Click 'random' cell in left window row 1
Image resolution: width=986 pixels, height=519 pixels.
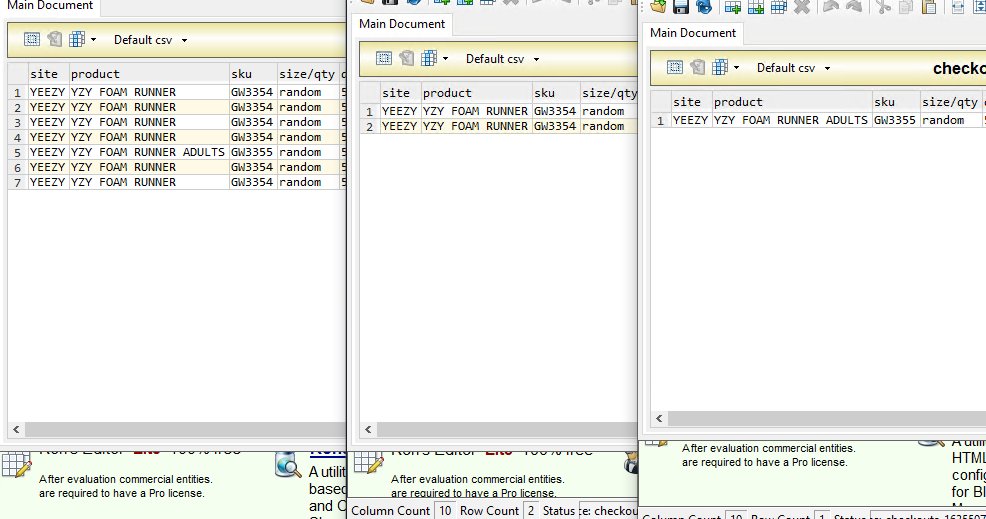coord(307,92)
